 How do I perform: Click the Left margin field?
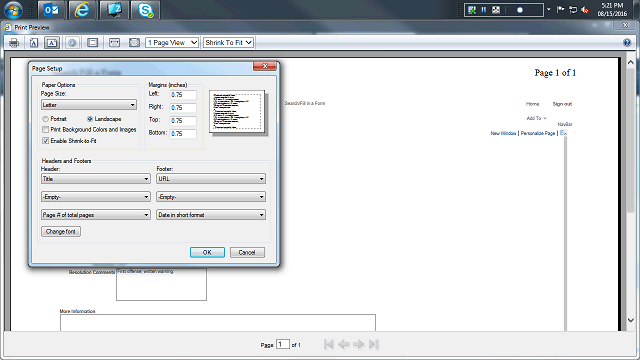point(183,95)
